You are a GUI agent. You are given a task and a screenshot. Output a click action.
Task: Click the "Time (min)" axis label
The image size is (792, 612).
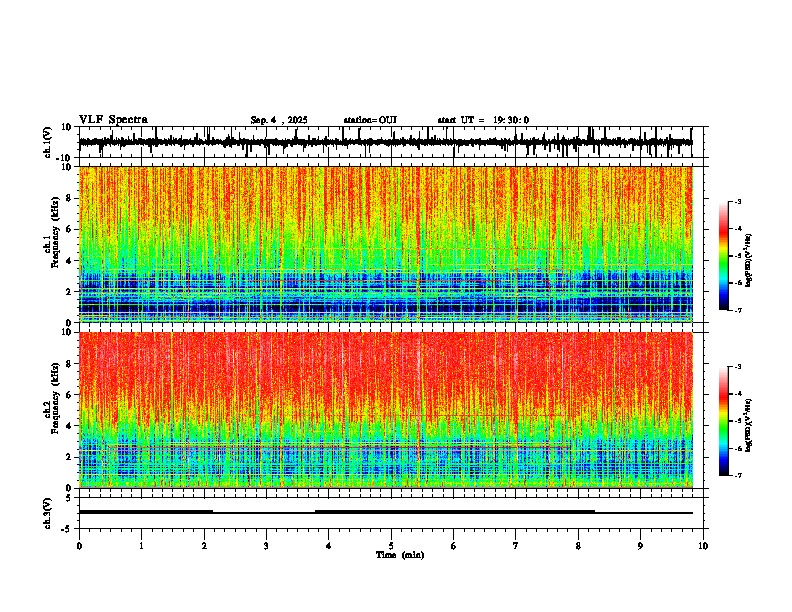[x=400, y=555]
